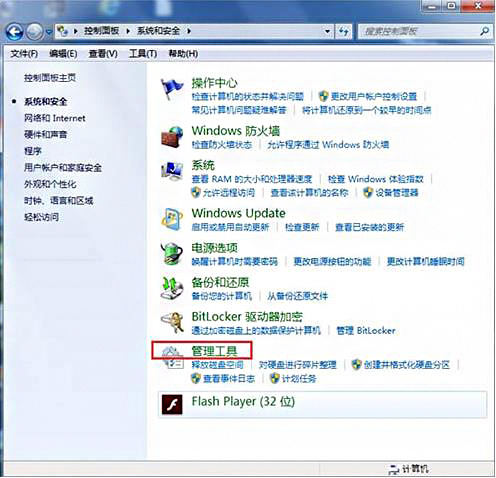Screen dimensions: 496x478
Task: Click the Forward navigation arrow button
Action: coord(34,32)
